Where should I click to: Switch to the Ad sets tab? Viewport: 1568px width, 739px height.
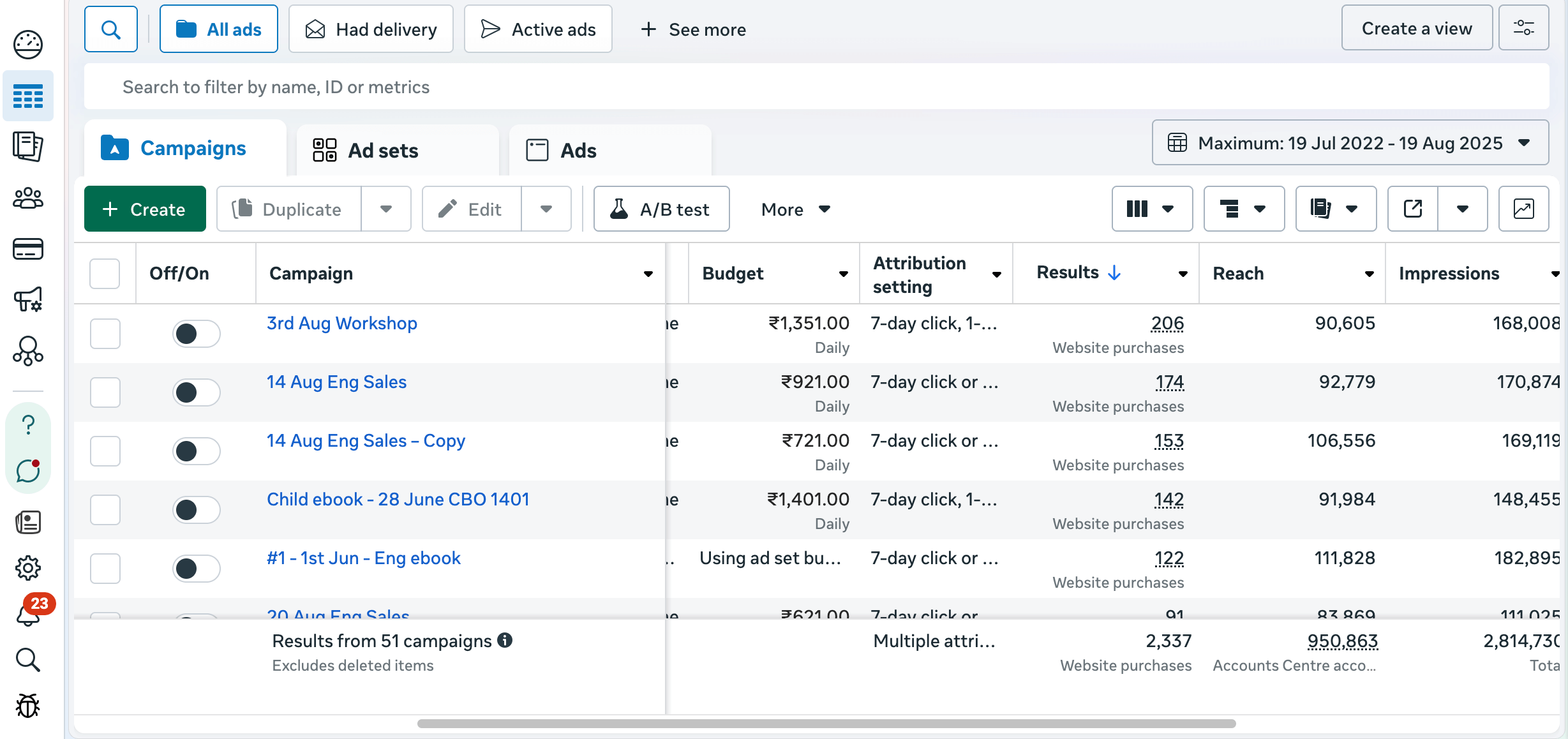(398, 150)
